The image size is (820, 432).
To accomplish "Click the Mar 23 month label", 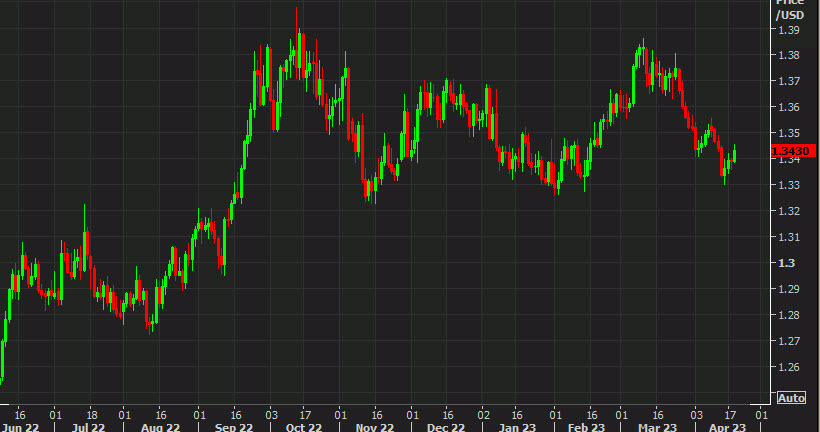I will coord(657,427).
